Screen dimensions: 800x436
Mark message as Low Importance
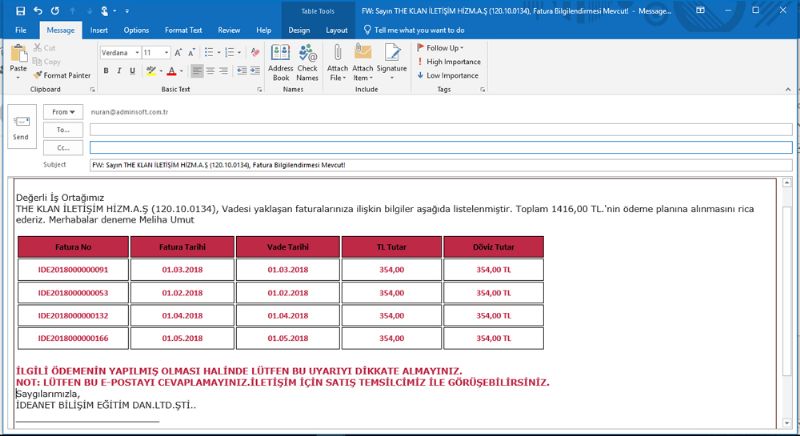[x=448, y=75]
